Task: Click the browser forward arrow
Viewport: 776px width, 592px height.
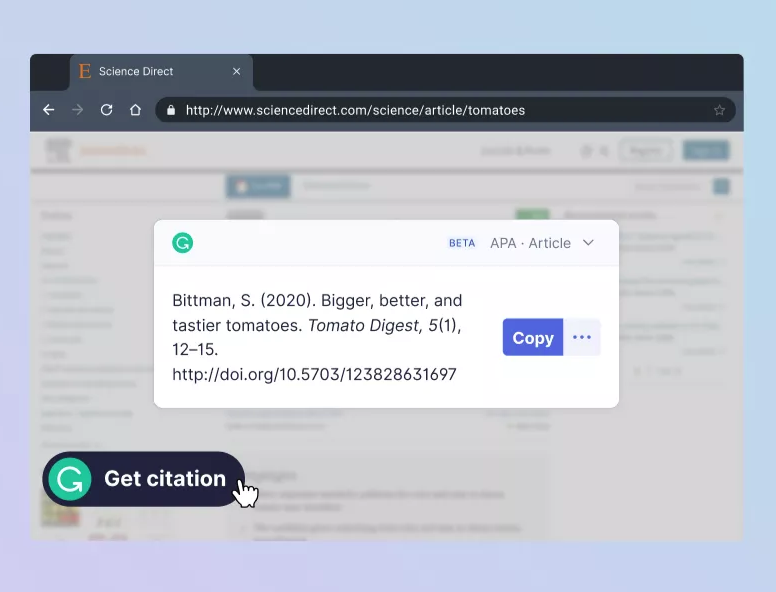Action: tap(77, 110)
